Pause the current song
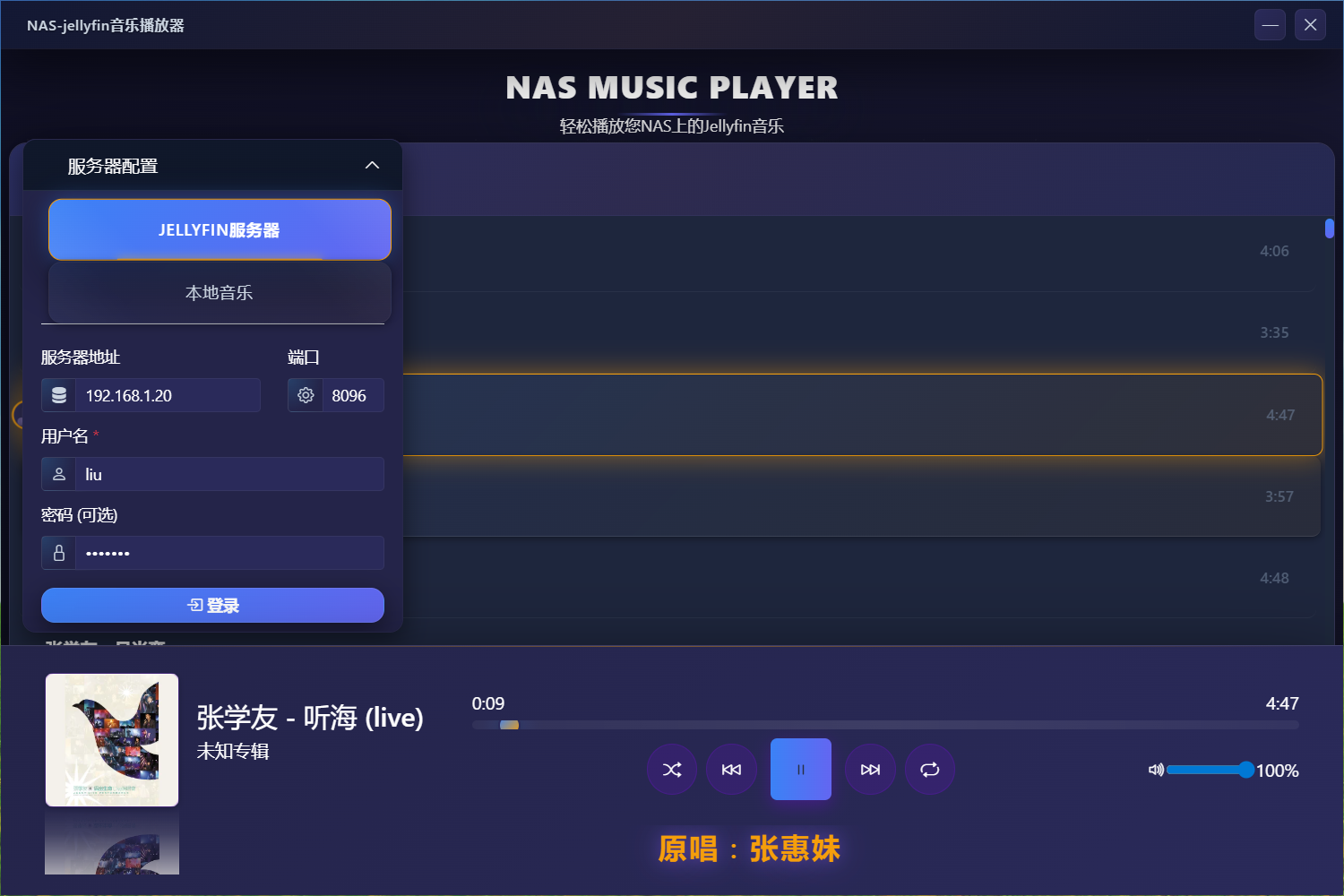 tap(801, 769)
